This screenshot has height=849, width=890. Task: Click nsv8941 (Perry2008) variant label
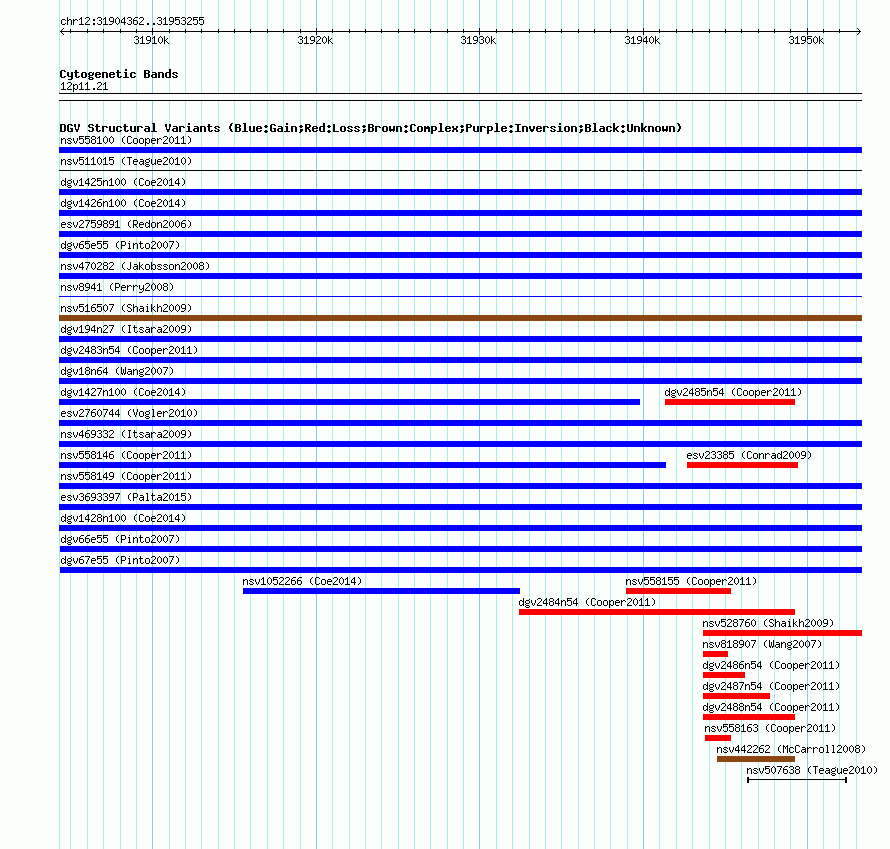click(x=117, y=287)
